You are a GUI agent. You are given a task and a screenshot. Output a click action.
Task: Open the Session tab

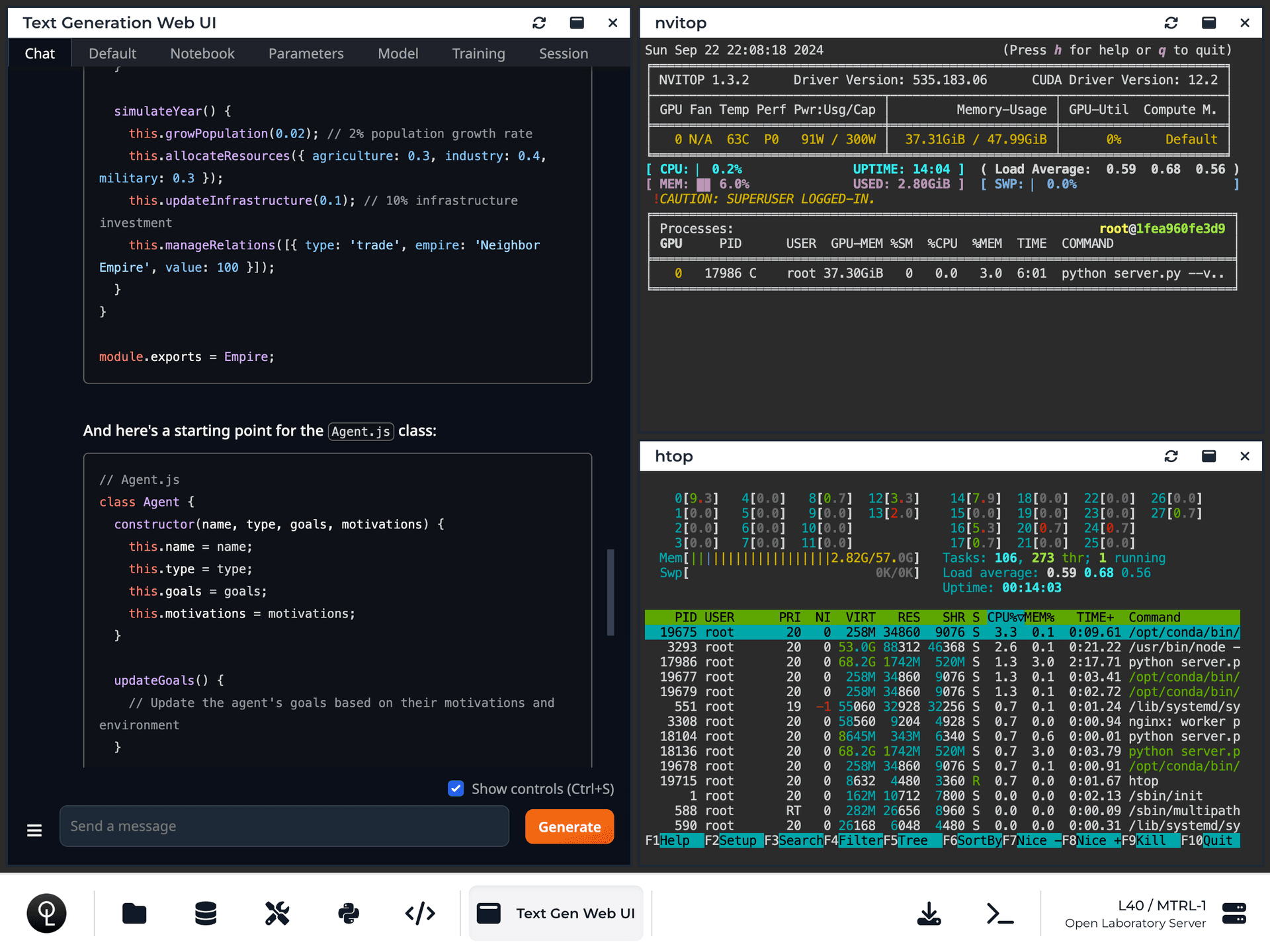pos(564,54)
